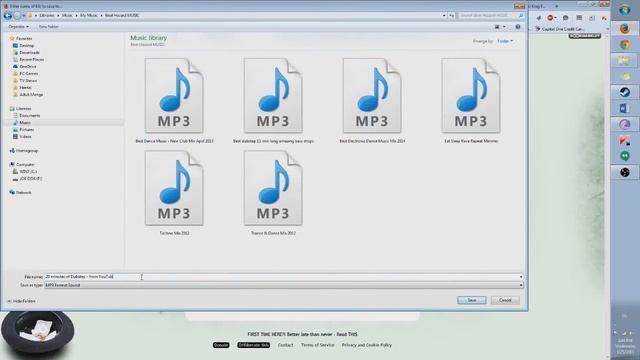
Task: Click Hide Folders toggle
Action: pos(21,301)
